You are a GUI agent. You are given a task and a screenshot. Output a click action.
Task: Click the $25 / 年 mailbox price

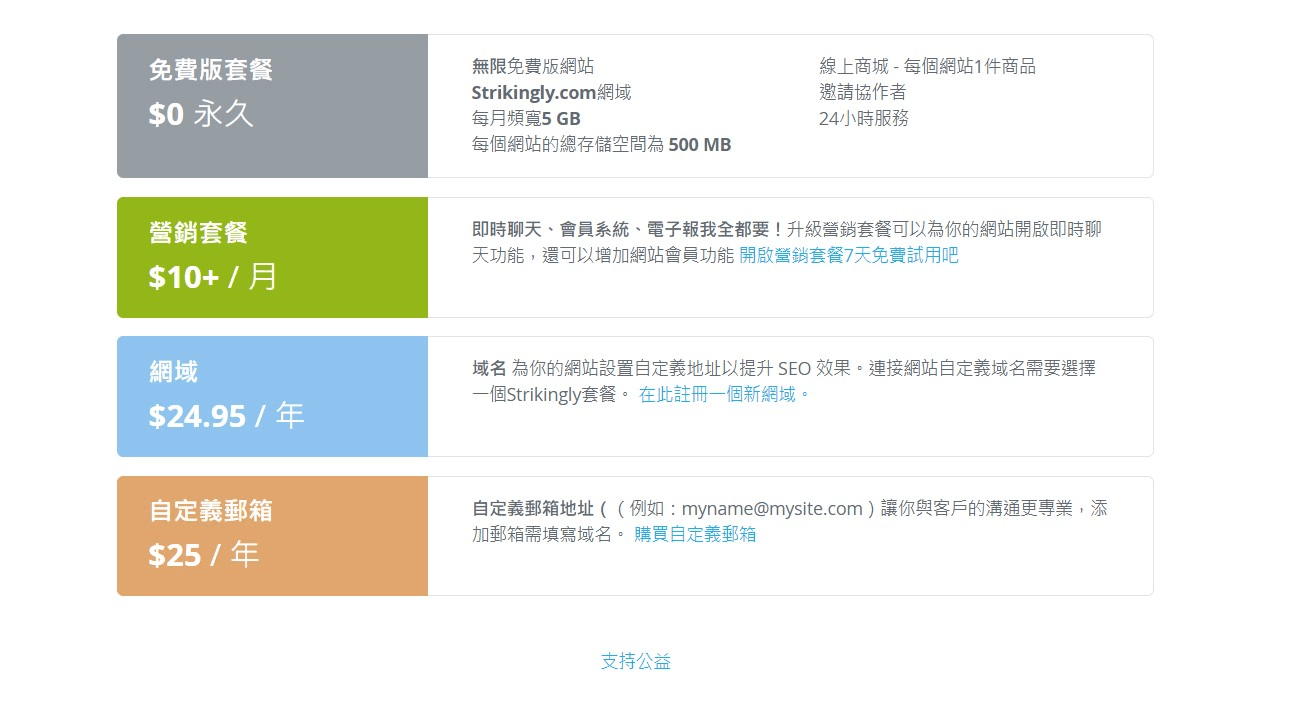point(204,555)
